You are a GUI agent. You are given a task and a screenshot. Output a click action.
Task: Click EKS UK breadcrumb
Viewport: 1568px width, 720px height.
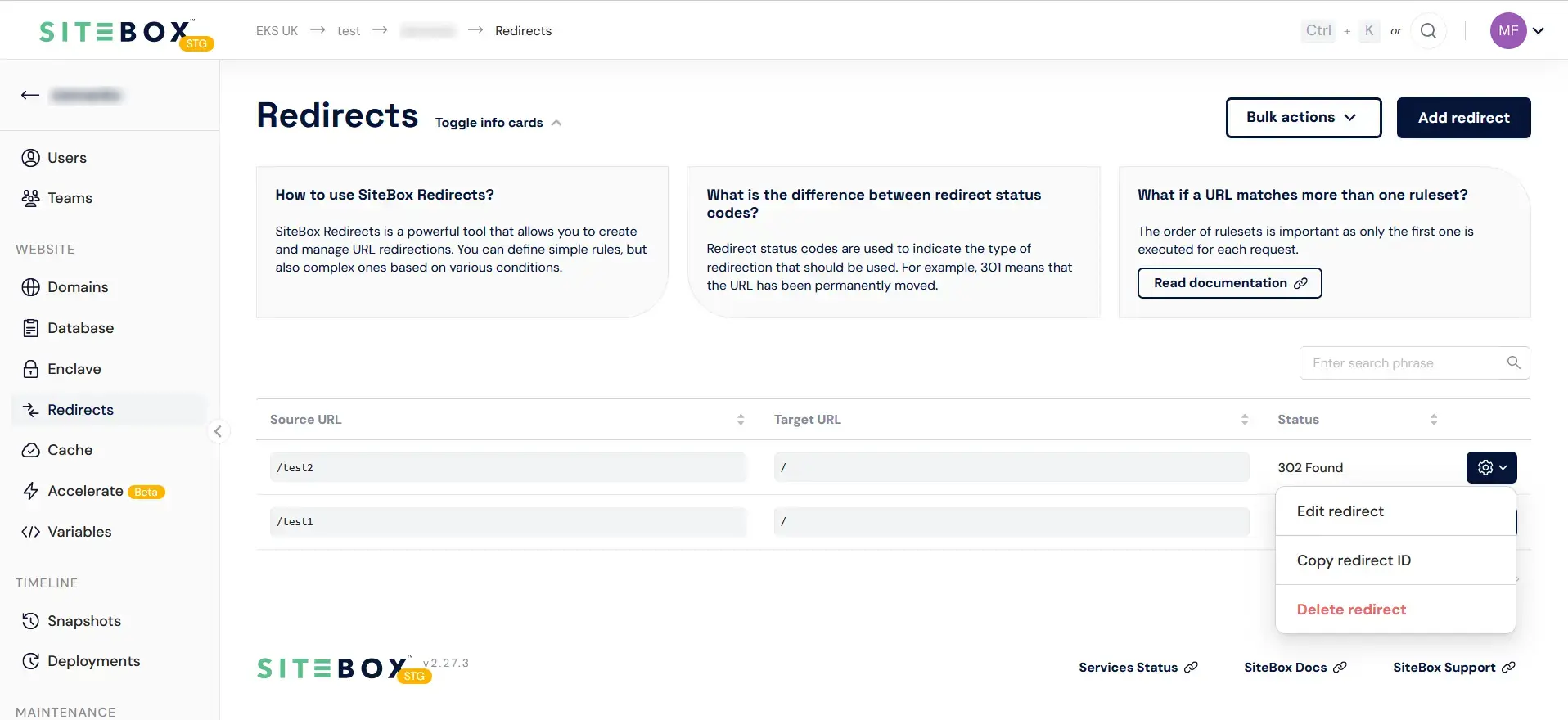[x=277, y=31]
